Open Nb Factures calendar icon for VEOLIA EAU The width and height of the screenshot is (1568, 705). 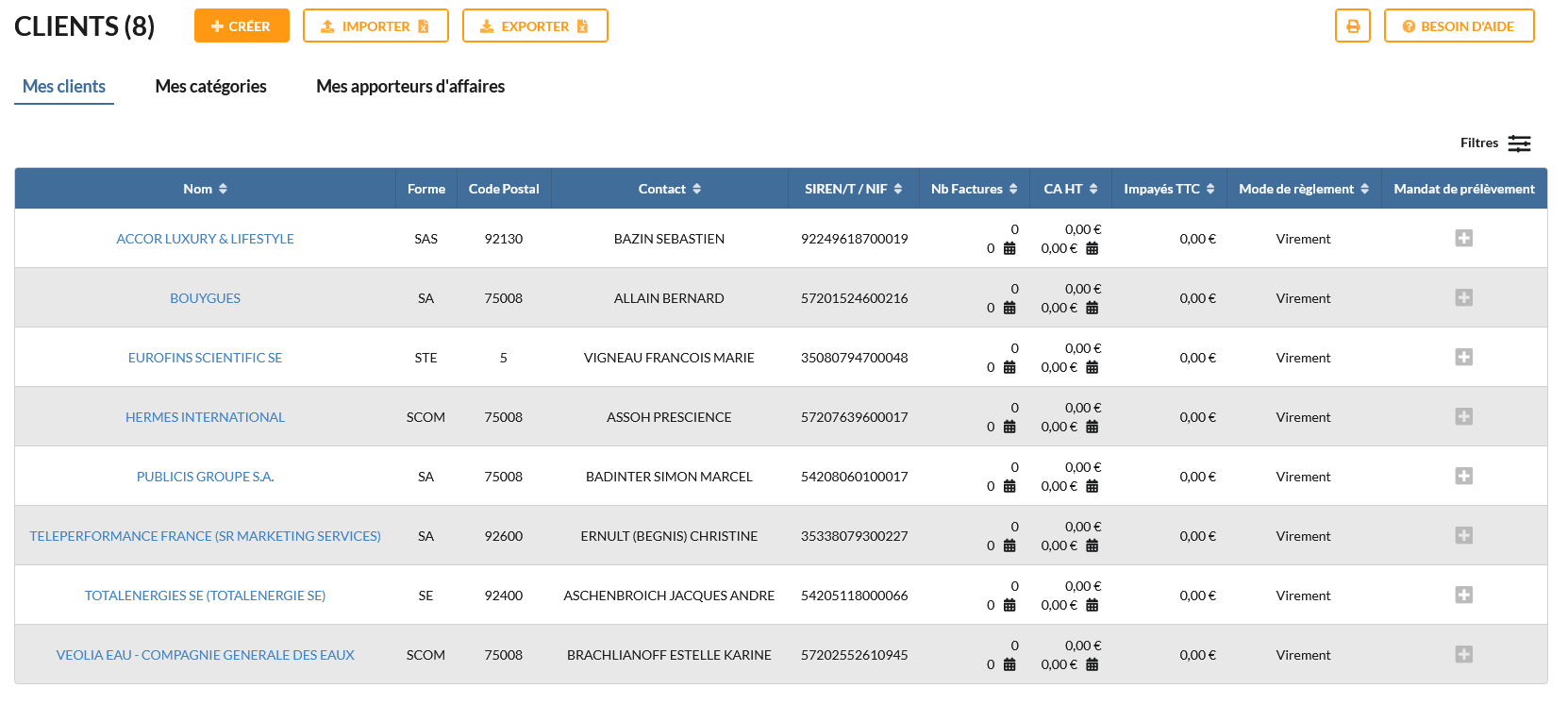(1009, 664)
